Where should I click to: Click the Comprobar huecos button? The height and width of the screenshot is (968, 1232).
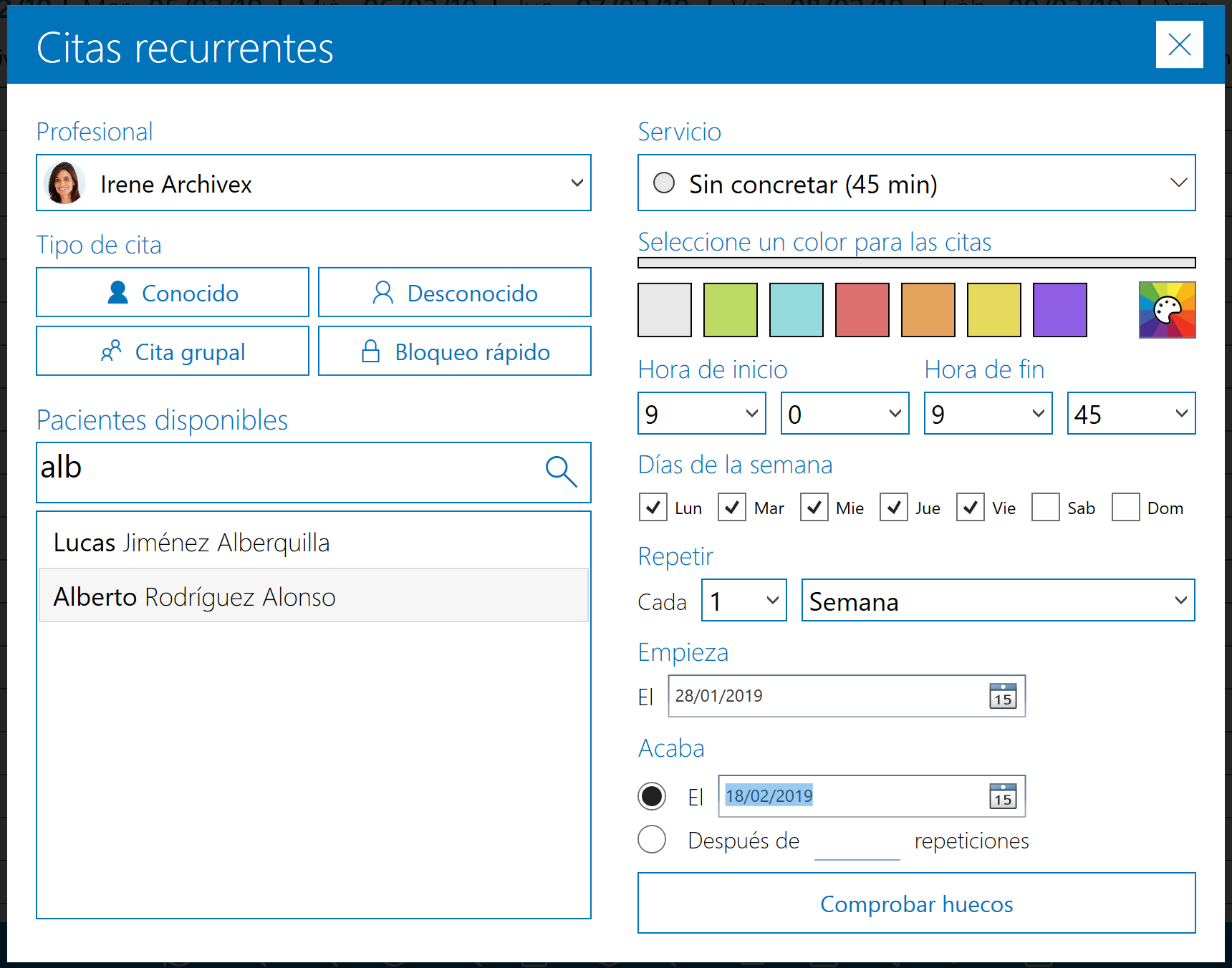tap(916, 904)
